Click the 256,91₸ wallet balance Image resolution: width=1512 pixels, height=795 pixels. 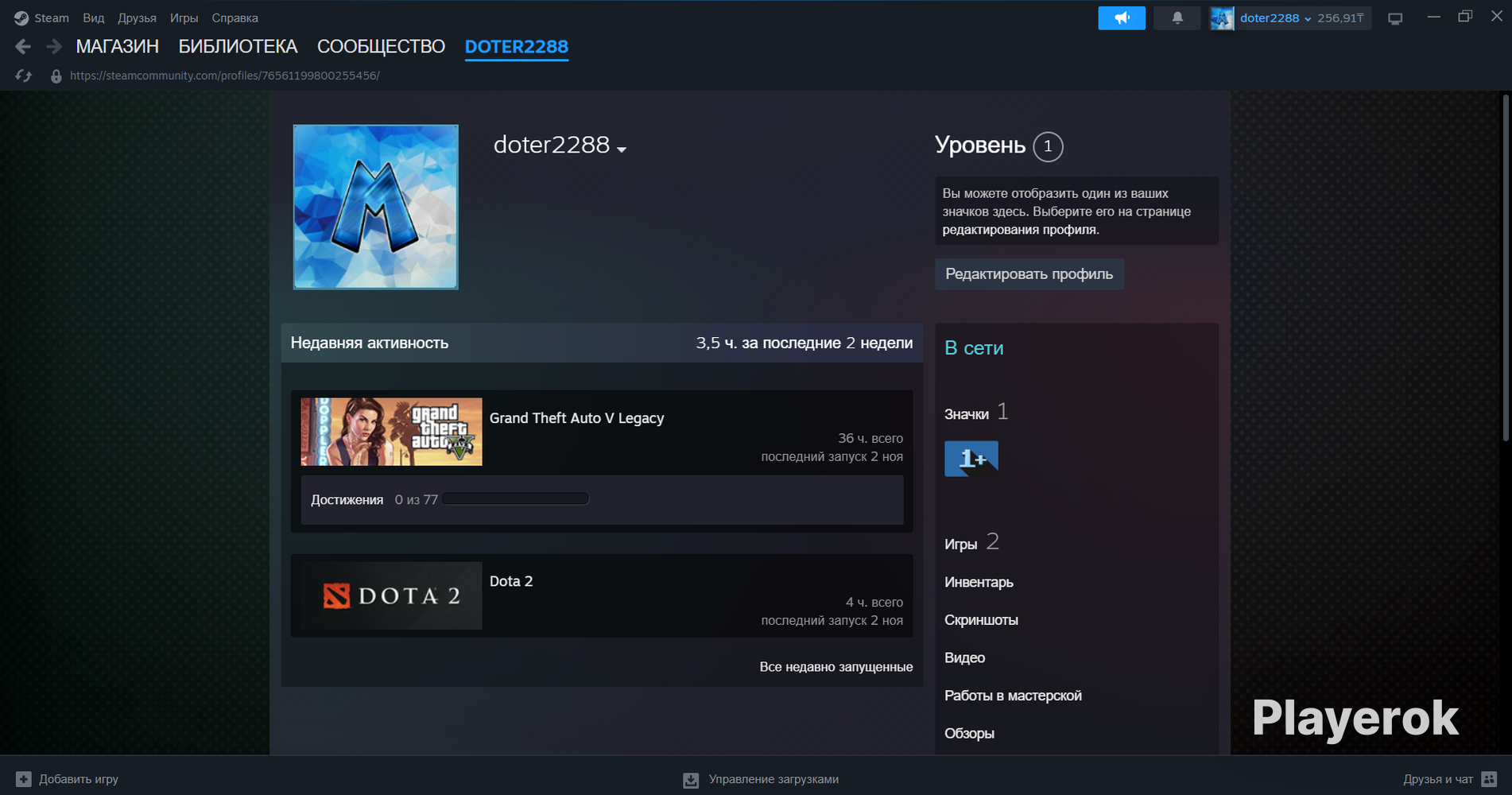[1340, 18]
